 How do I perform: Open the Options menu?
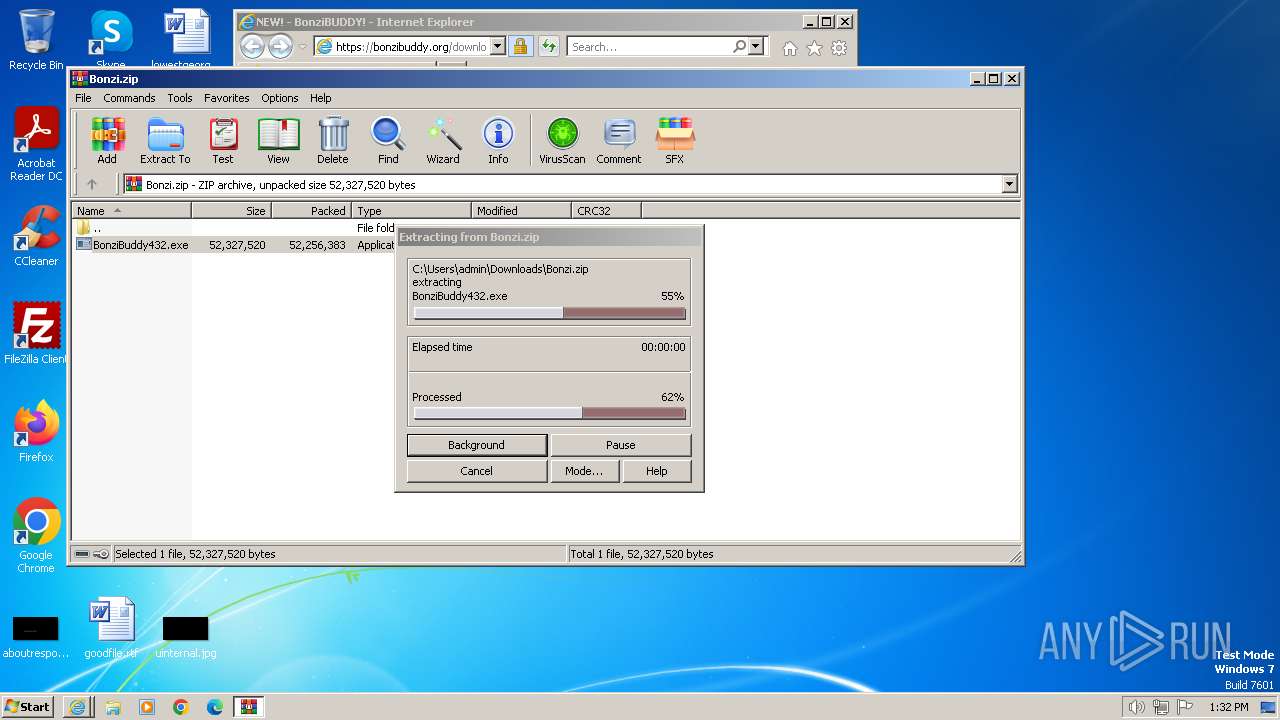click(x=280, y=98)
